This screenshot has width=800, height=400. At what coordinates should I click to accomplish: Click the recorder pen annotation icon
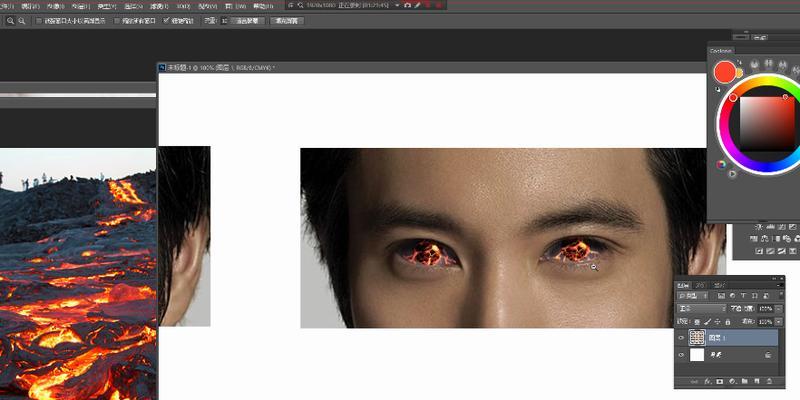pyautogui.click(x=417, y=5)
